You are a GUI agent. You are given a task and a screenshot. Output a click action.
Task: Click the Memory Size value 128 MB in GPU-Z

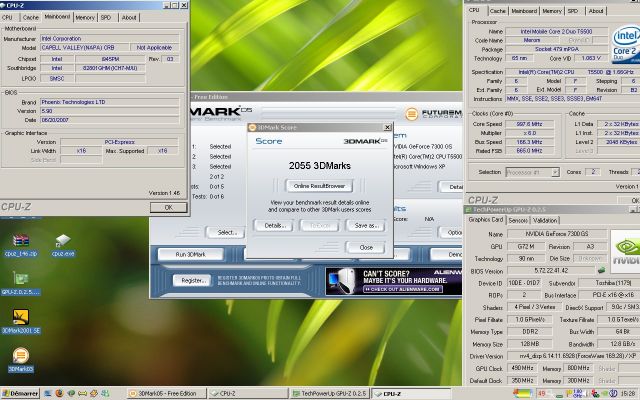pos(530,344)
